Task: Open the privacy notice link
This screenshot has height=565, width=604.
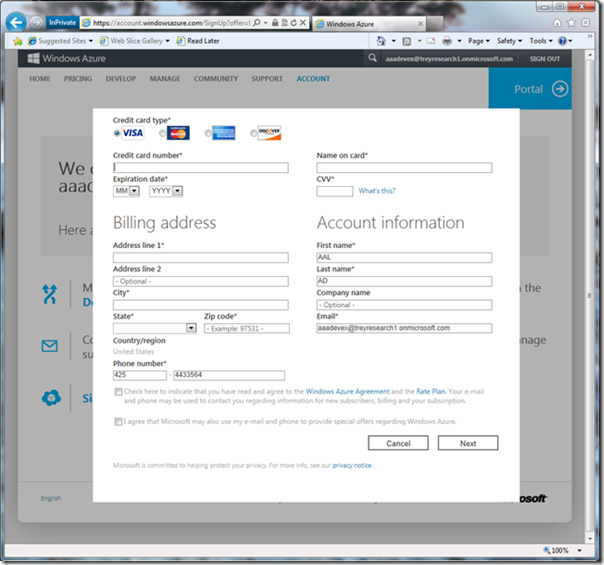Action: click(x=352, y=466)
